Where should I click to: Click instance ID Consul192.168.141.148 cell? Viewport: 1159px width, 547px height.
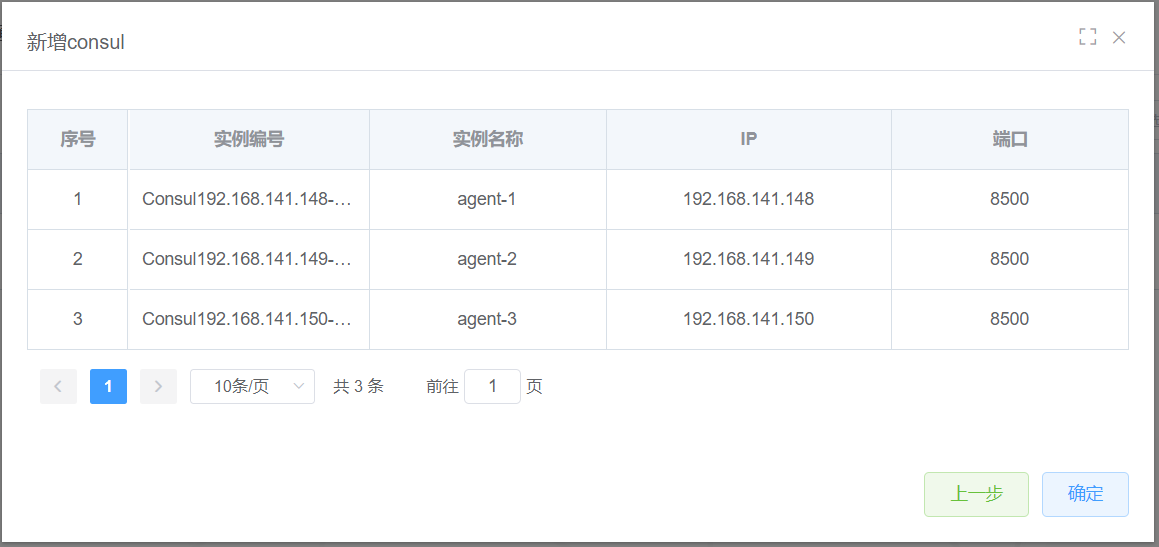coord(247,199)
